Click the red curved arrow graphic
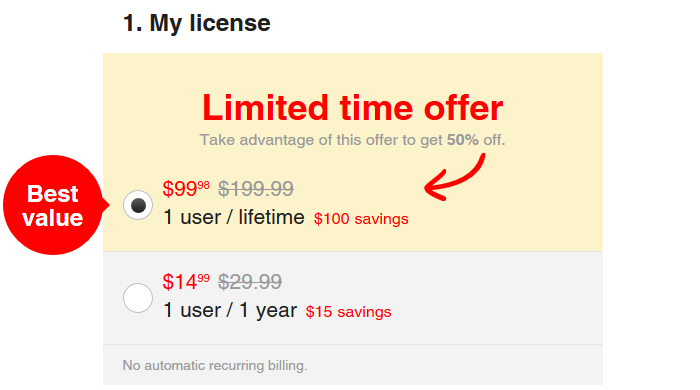 point(454,177)
